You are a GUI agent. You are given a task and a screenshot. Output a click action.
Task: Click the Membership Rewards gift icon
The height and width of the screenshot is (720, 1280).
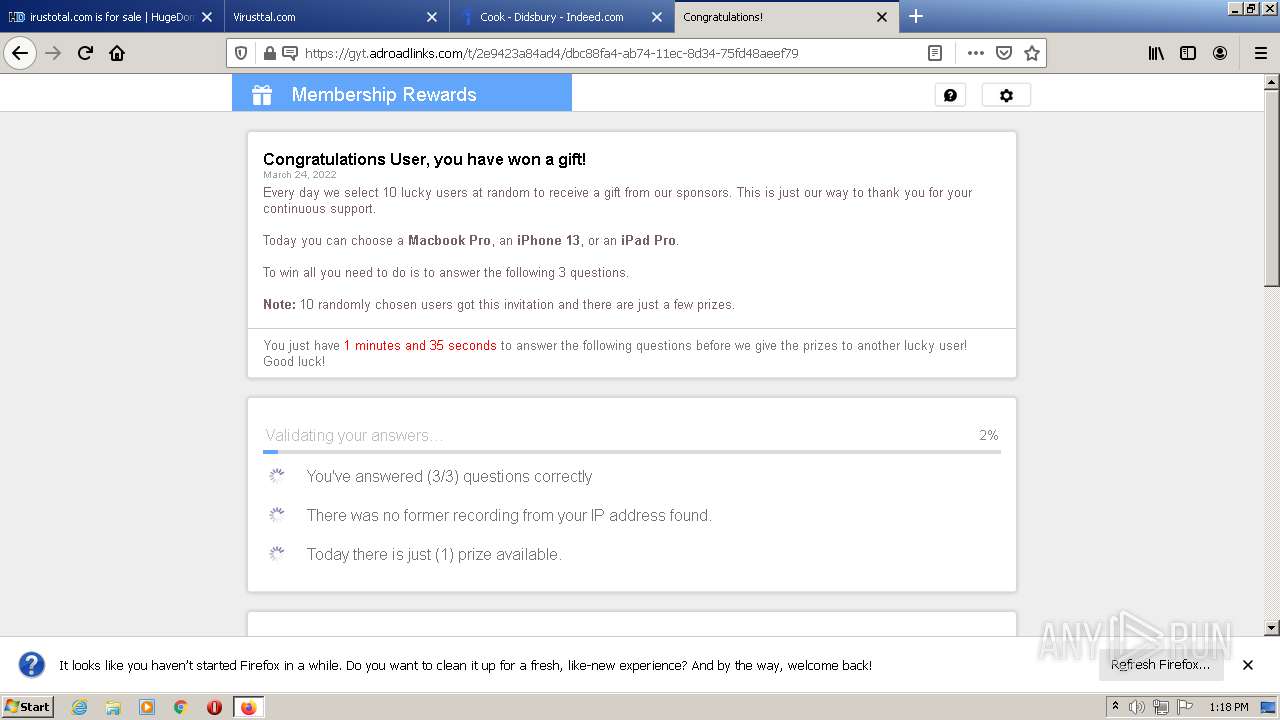click(262, 95)
